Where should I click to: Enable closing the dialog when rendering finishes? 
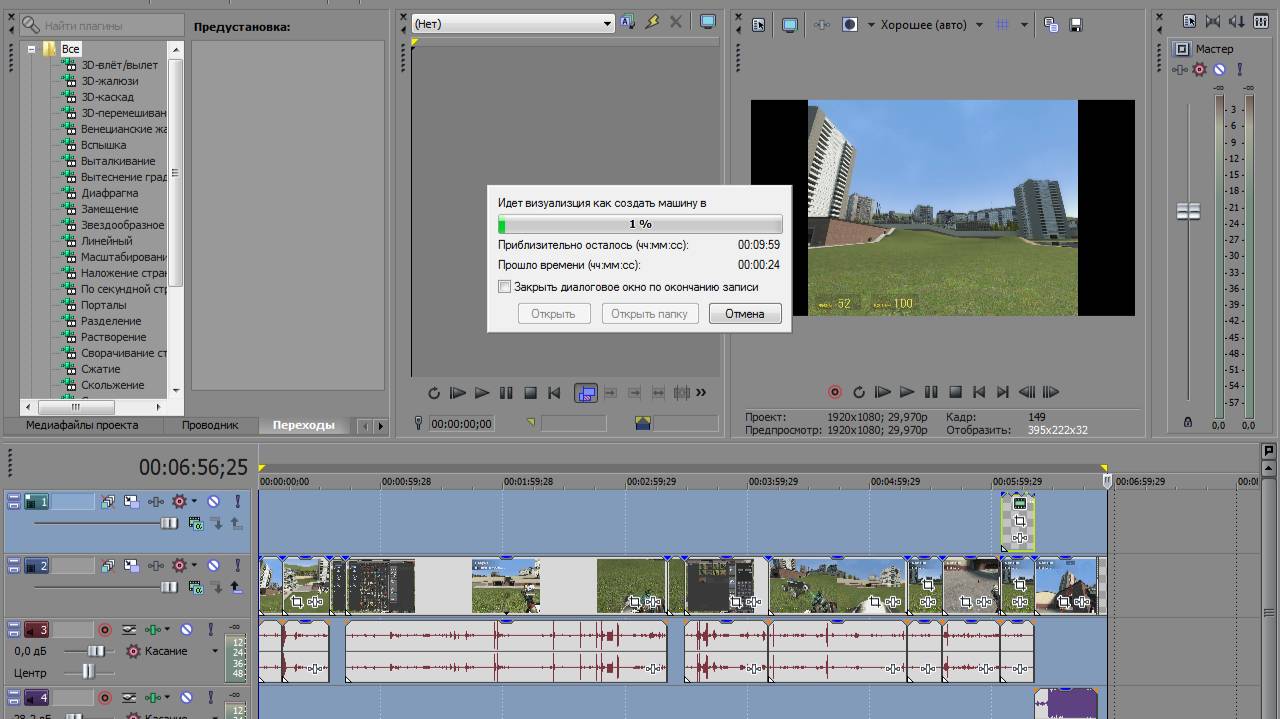[504, 287]
